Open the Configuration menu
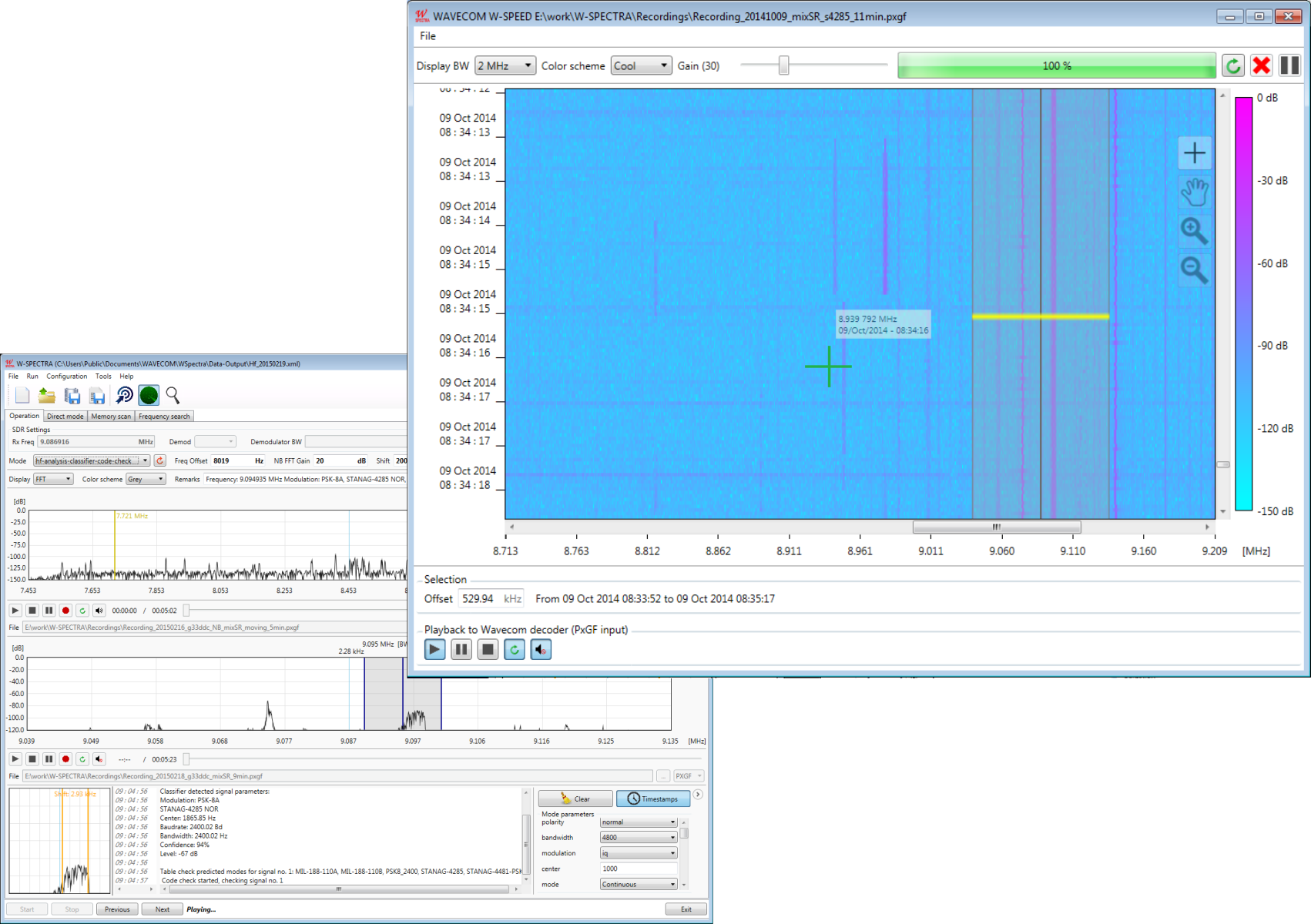Viewport: 1311px width, 924px height. pyautogui.click(x=67, y=377)
